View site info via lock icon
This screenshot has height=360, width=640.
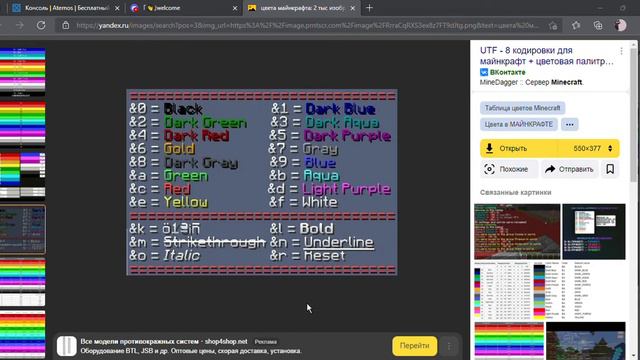(x=66, y=25)
